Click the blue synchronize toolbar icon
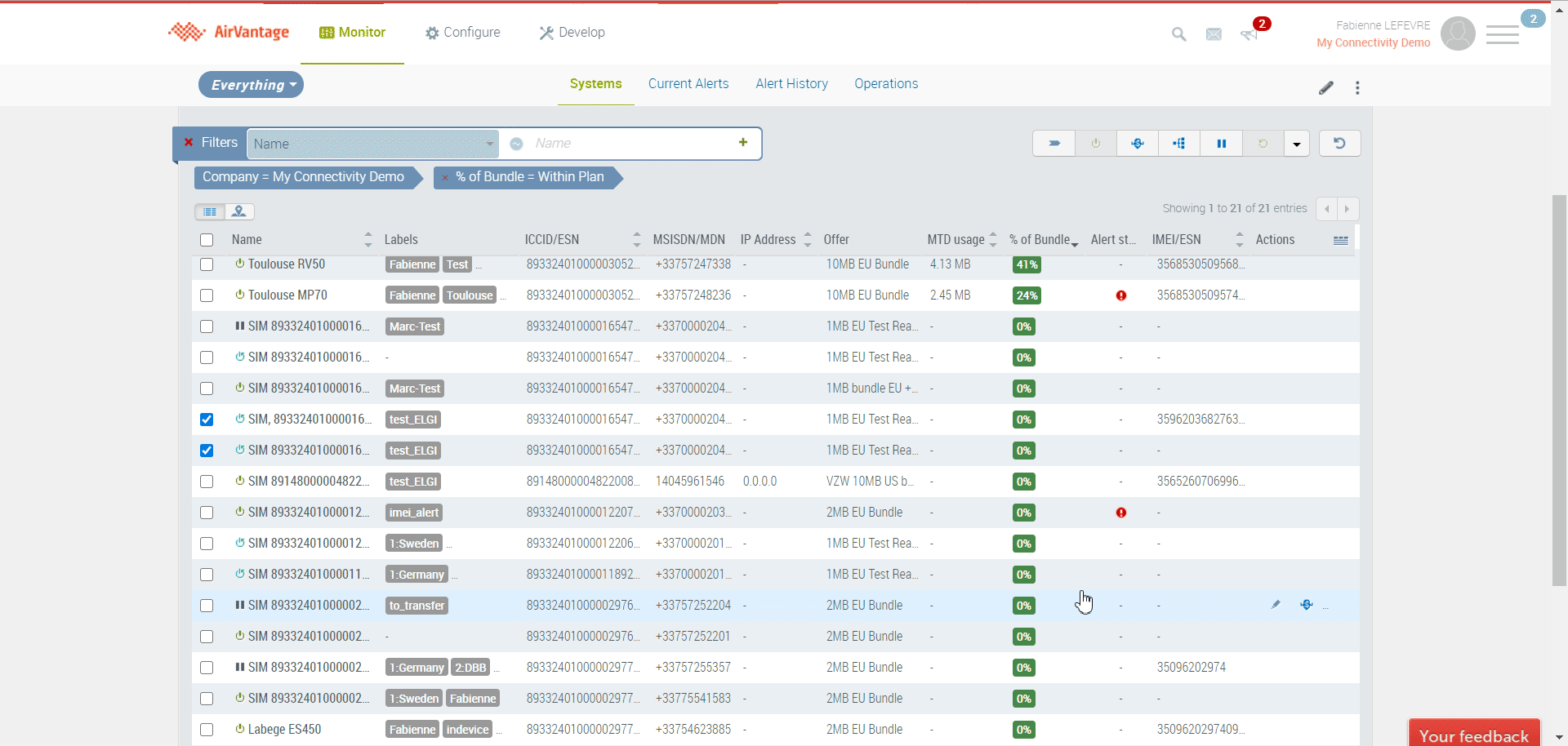1568x746 pixels. point(1137,144)
